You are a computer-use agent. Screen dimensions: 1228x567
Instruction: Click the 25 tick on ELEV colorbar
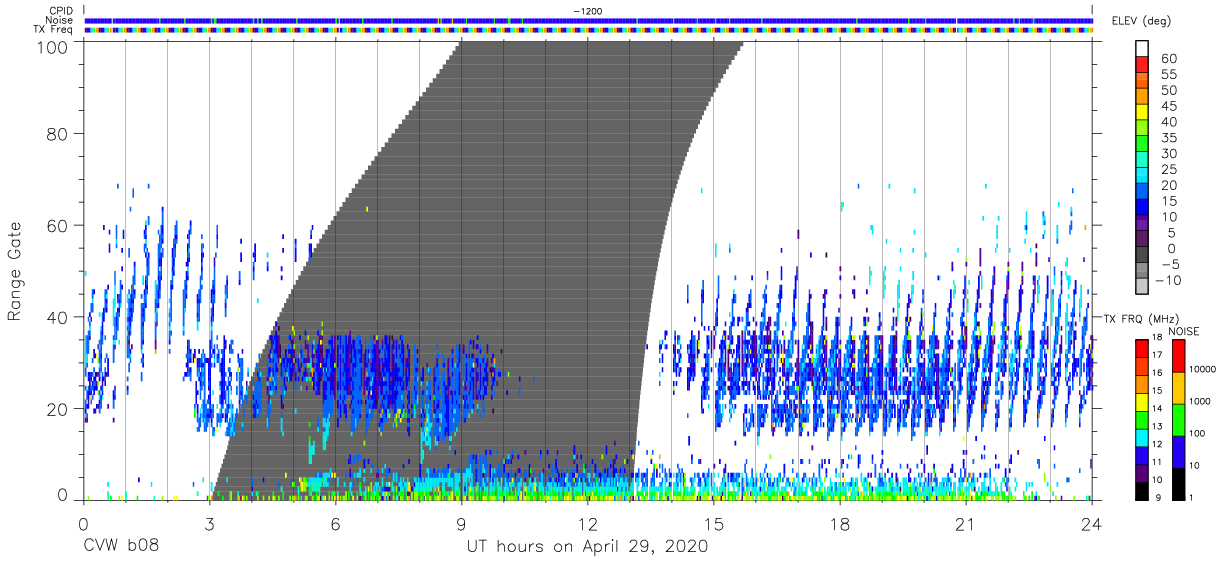pyautogui.click(x=1168, y=169)
